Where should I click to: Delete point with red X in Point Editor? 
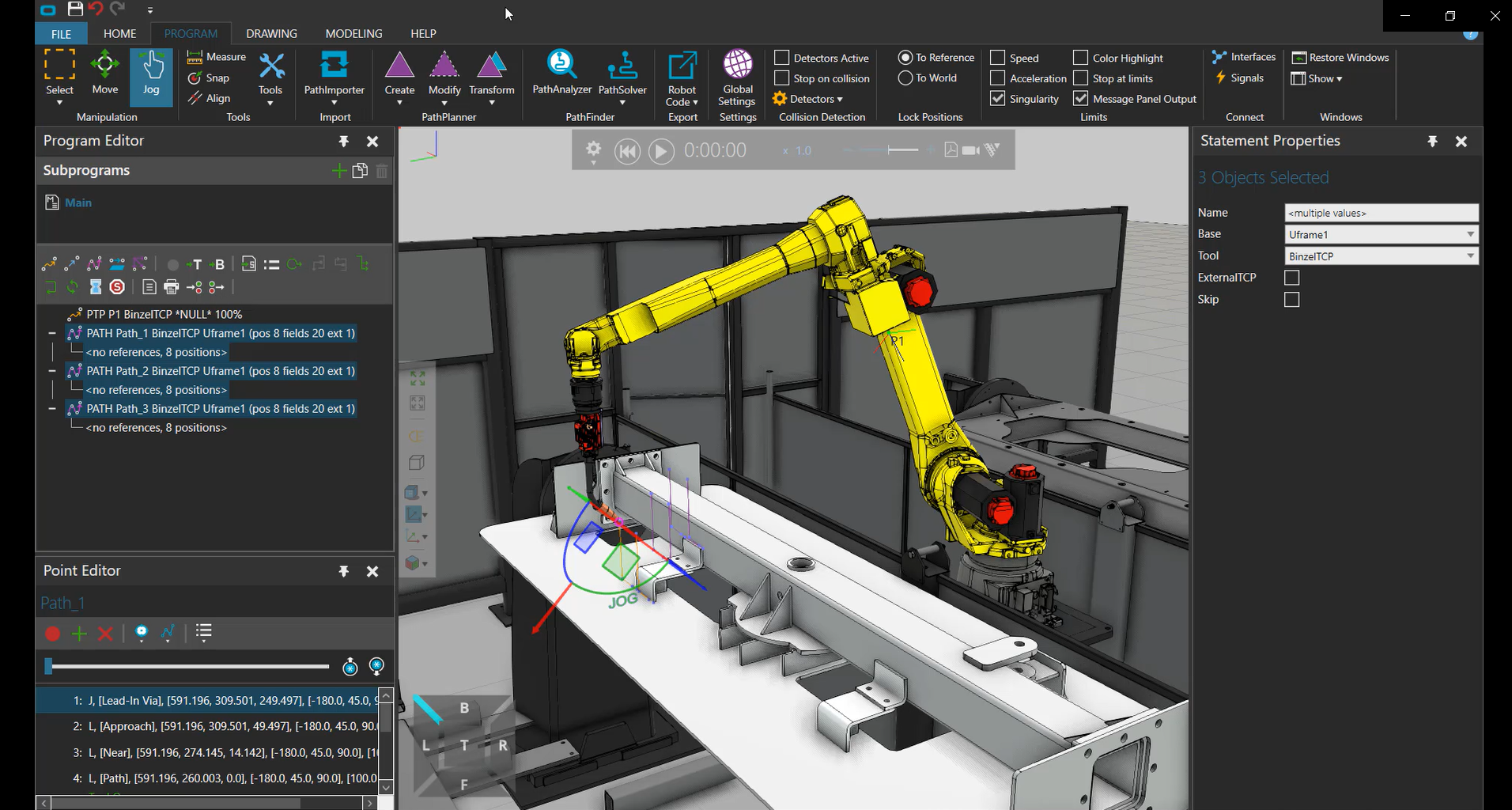(x=105, y=634)
